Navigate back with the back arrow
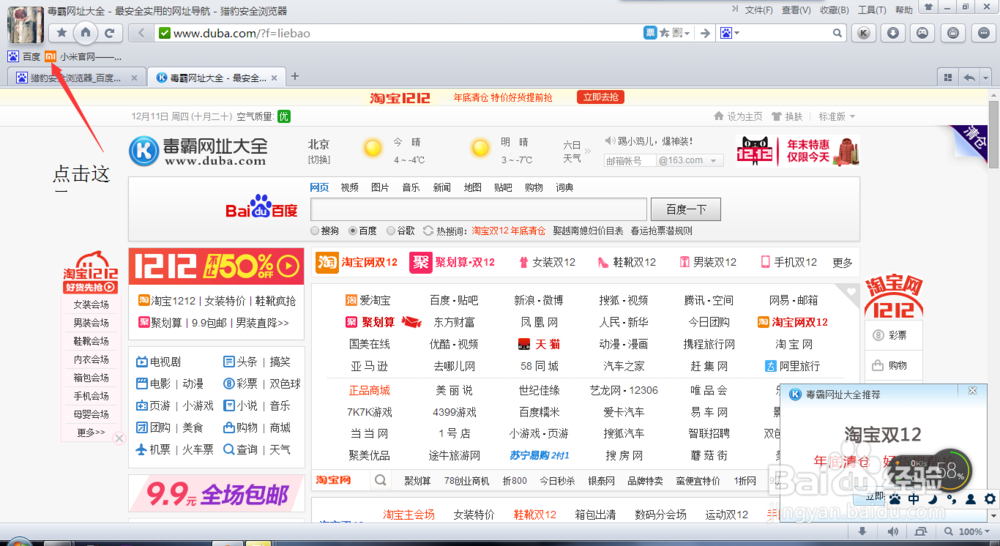The image size is (1000, 546). click(x=142, y=33)
